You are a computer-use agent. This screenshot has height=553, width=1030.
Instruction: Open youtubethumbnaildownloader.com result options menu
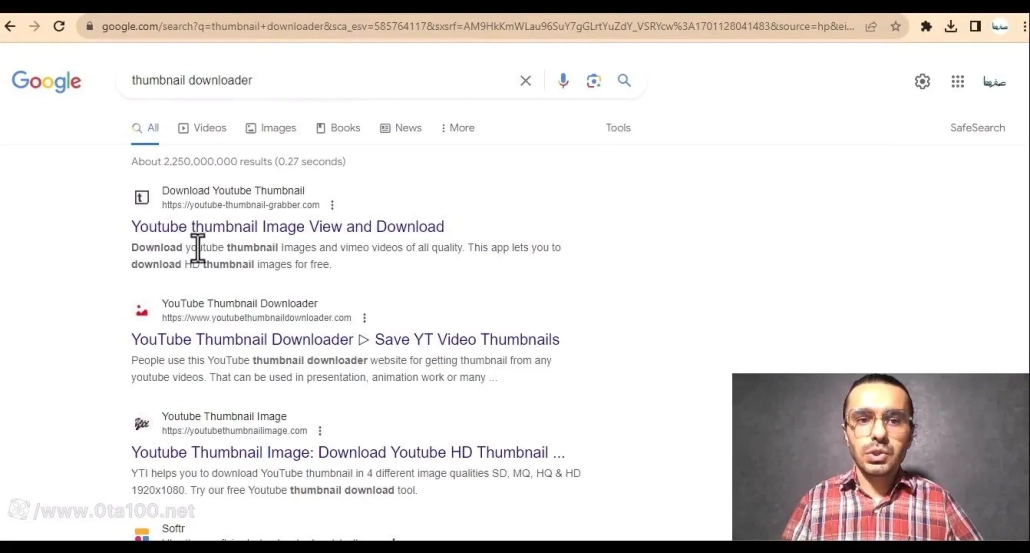(365, 318)
